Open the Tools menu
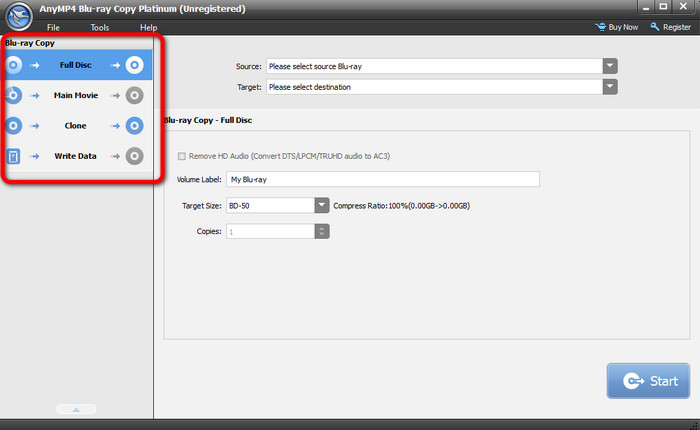Viewport: 700px width, 430px height. [x=100, y=27]
